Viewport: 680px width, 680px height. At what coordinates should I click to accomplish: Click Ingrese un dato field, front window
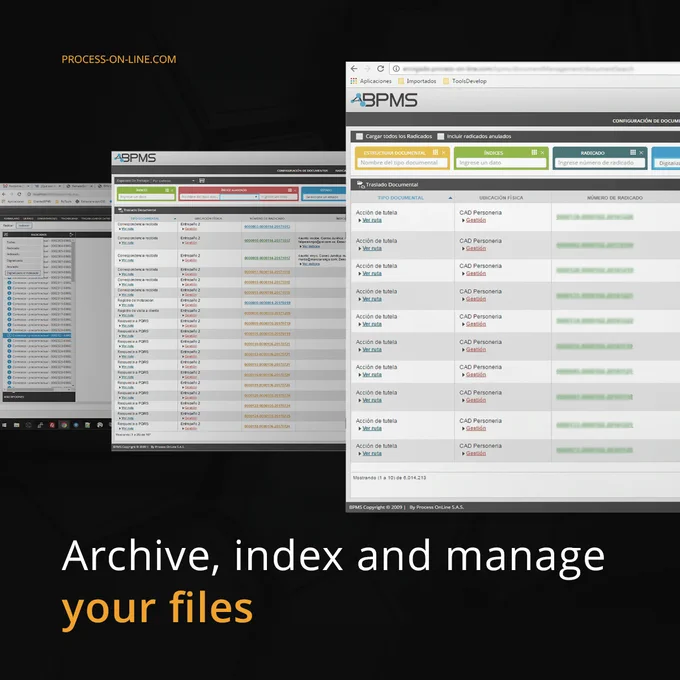click(501, 163)
